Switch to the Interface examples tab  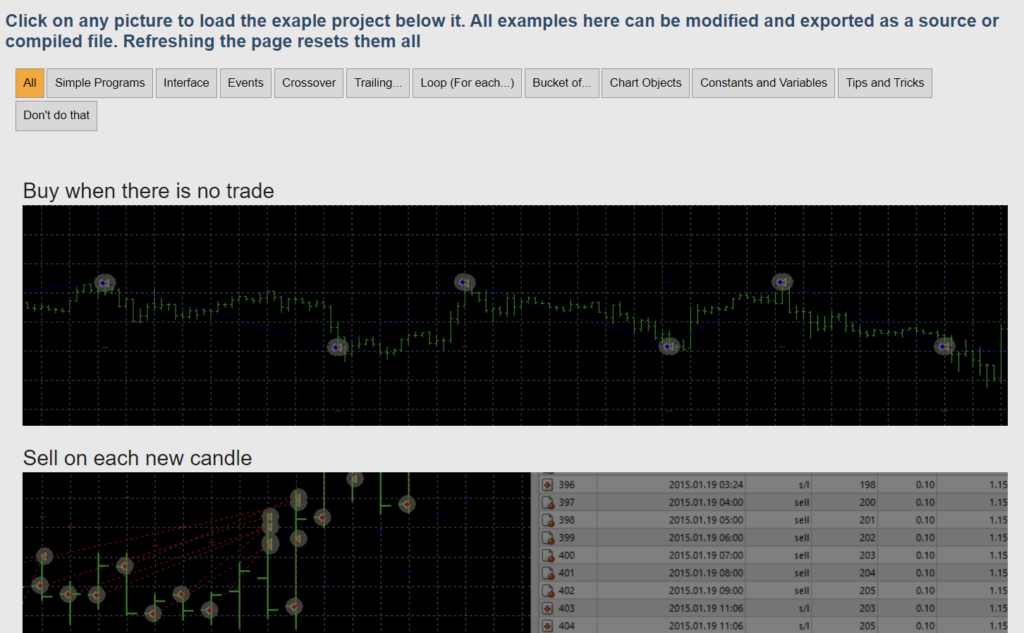[186, 83]
